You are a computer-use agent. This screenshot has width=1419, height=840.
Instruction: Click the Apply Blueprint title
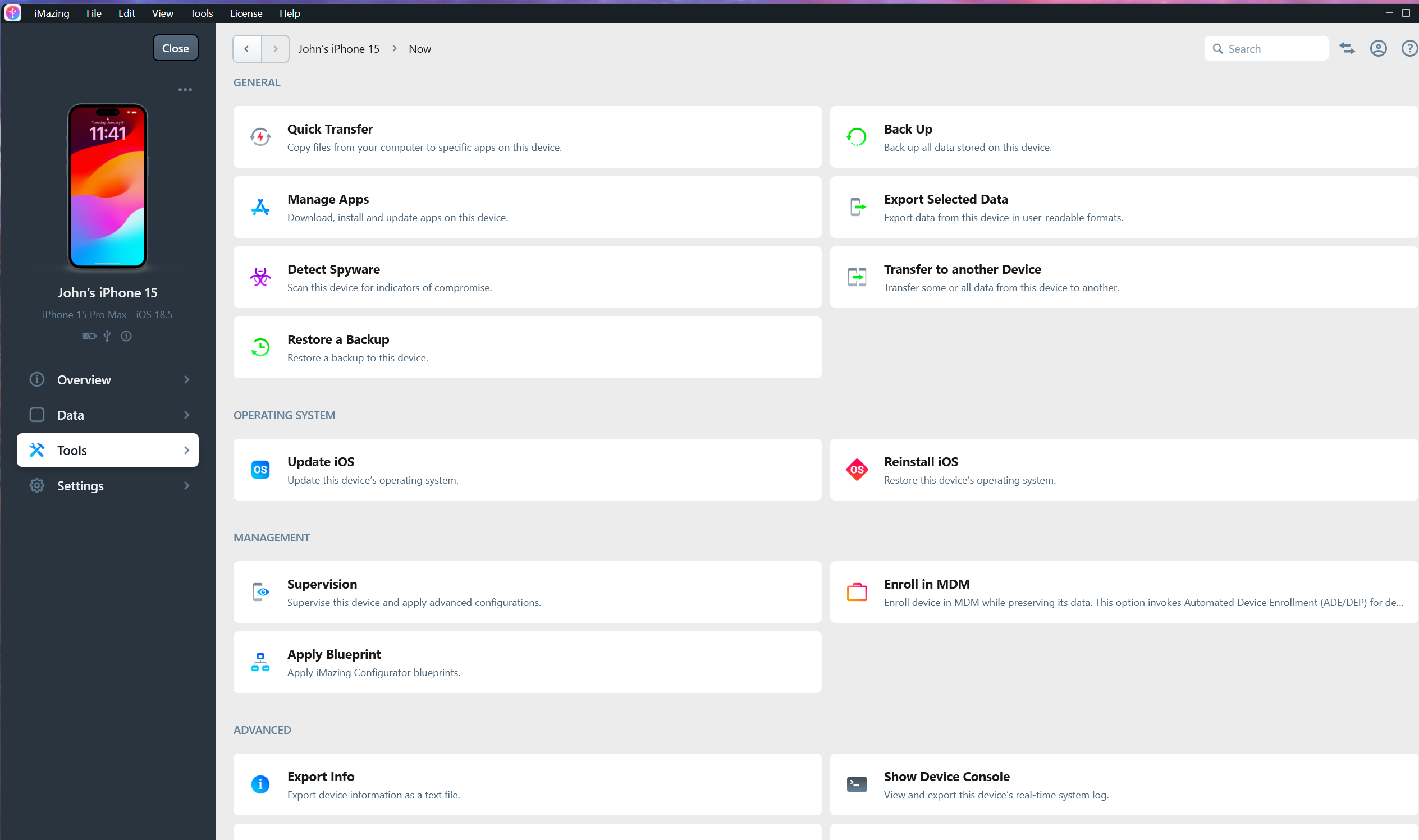(x=334, y=654)
